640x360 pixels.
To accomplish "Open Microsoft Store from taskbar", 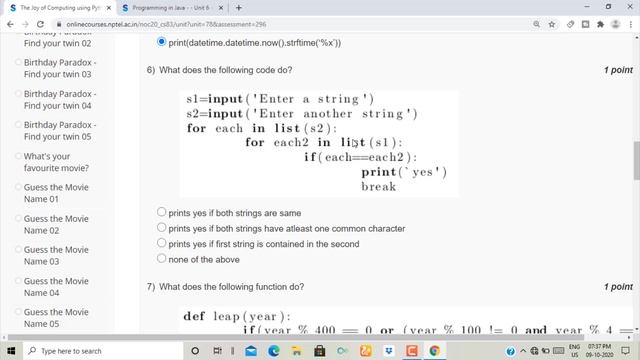I will (320, 351).
